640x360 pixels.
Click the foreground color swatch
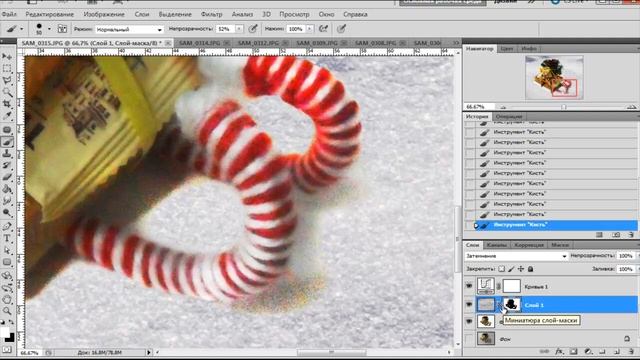5,332
